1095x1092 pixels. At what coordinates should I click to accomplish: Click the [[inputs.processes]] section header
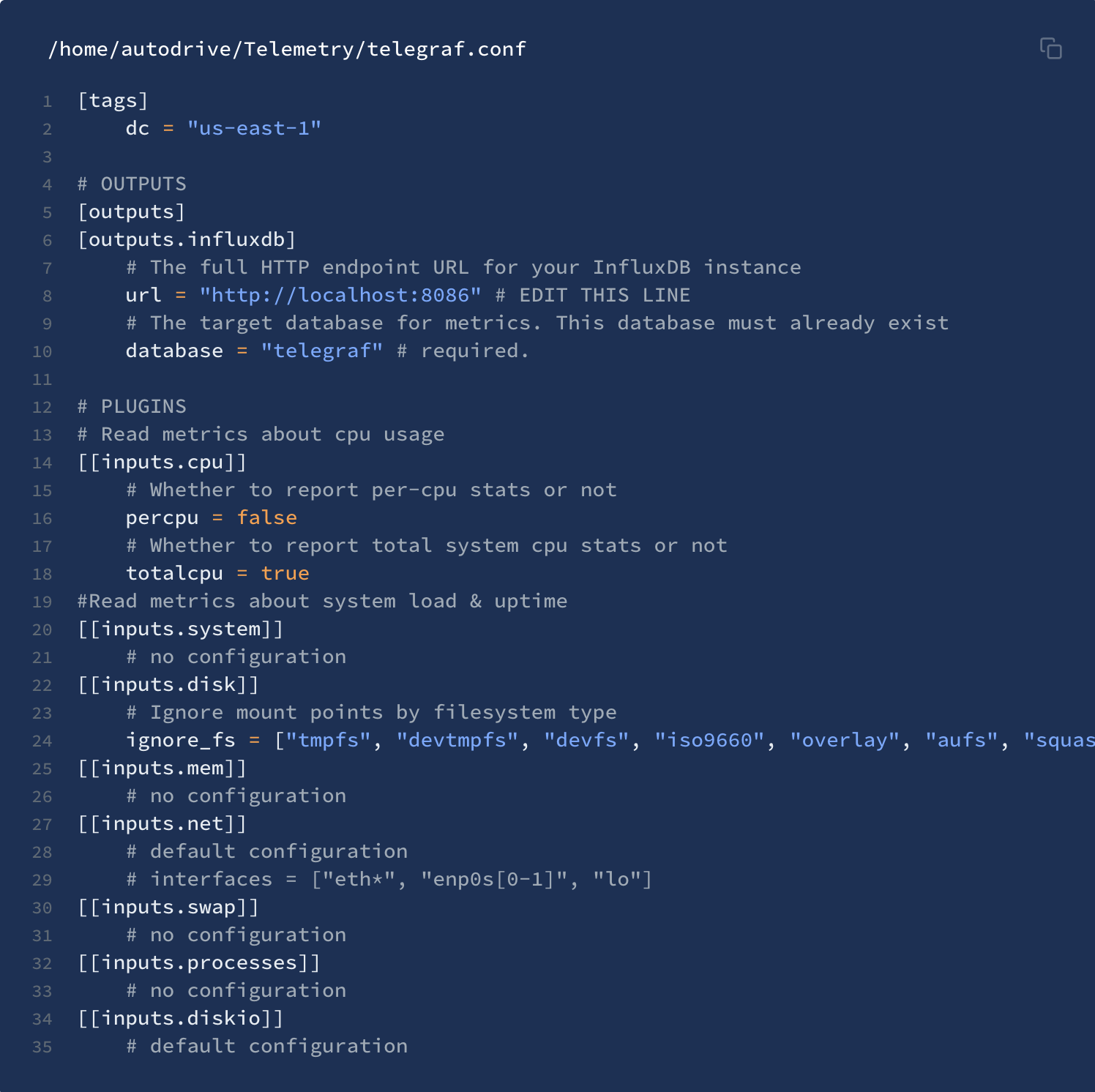tap(199, 962)
